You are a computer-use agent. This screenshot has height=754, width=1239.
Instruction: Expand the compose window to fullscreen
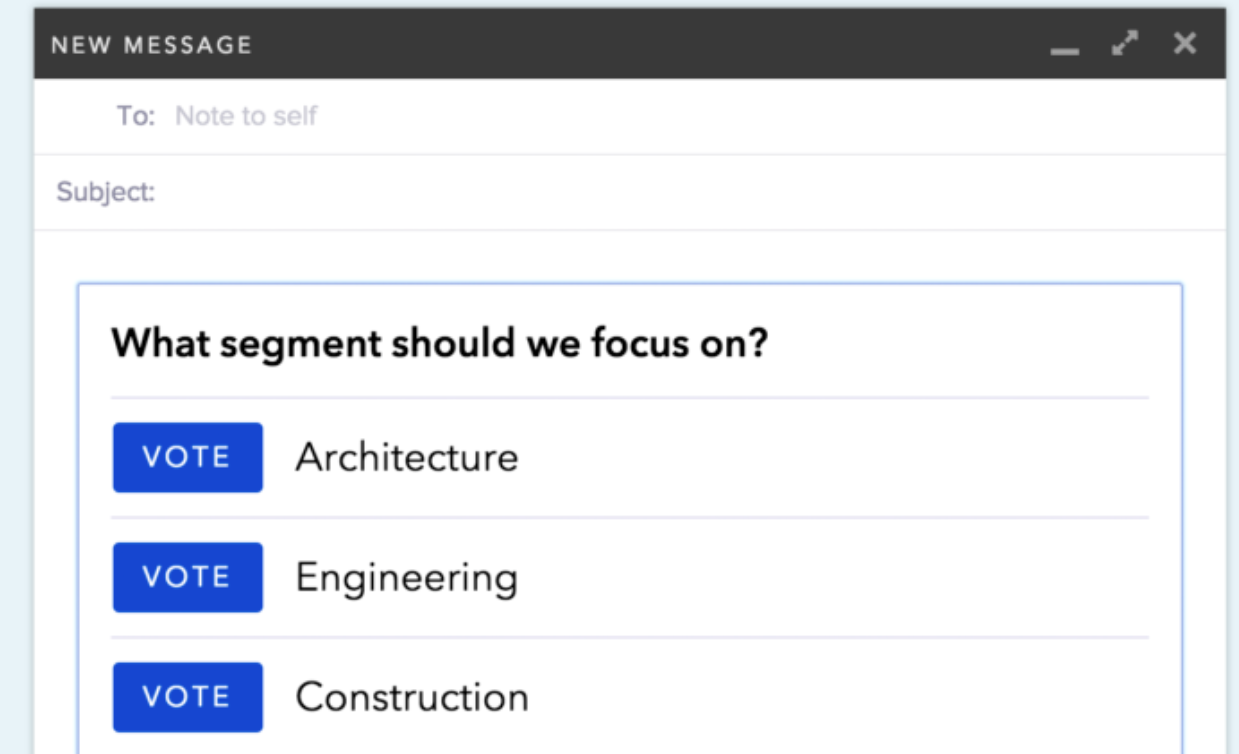pos(1125,44)
